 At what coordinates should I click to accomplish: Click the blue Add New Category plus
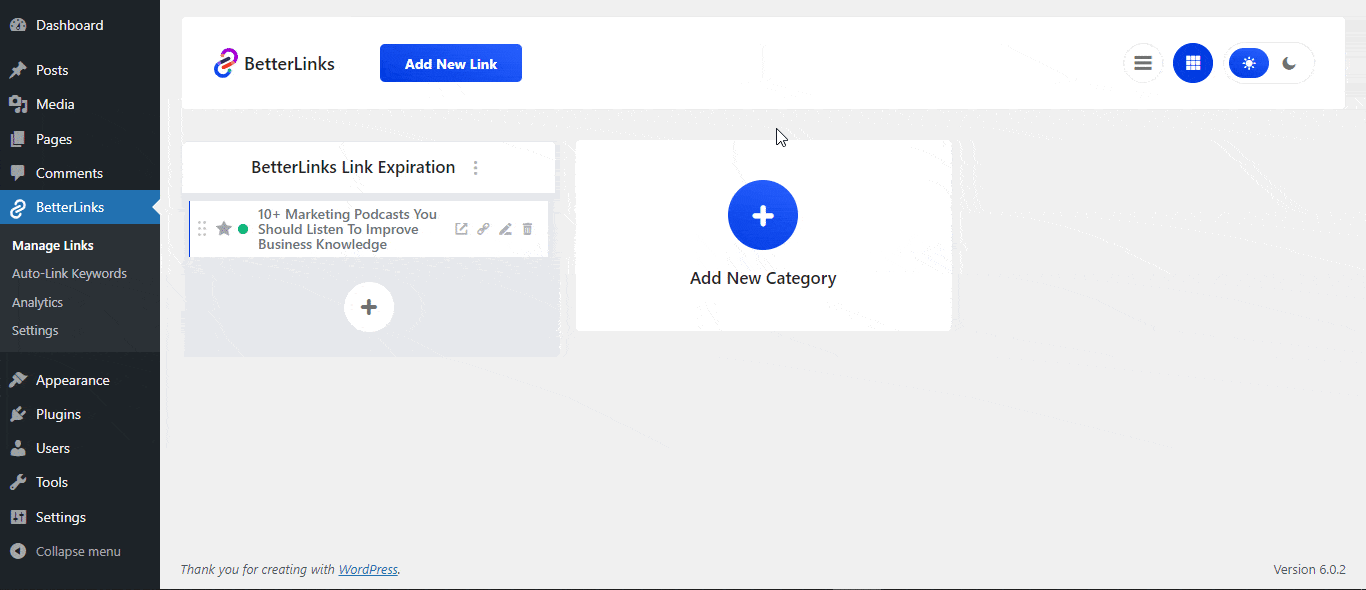pos(762,215)
